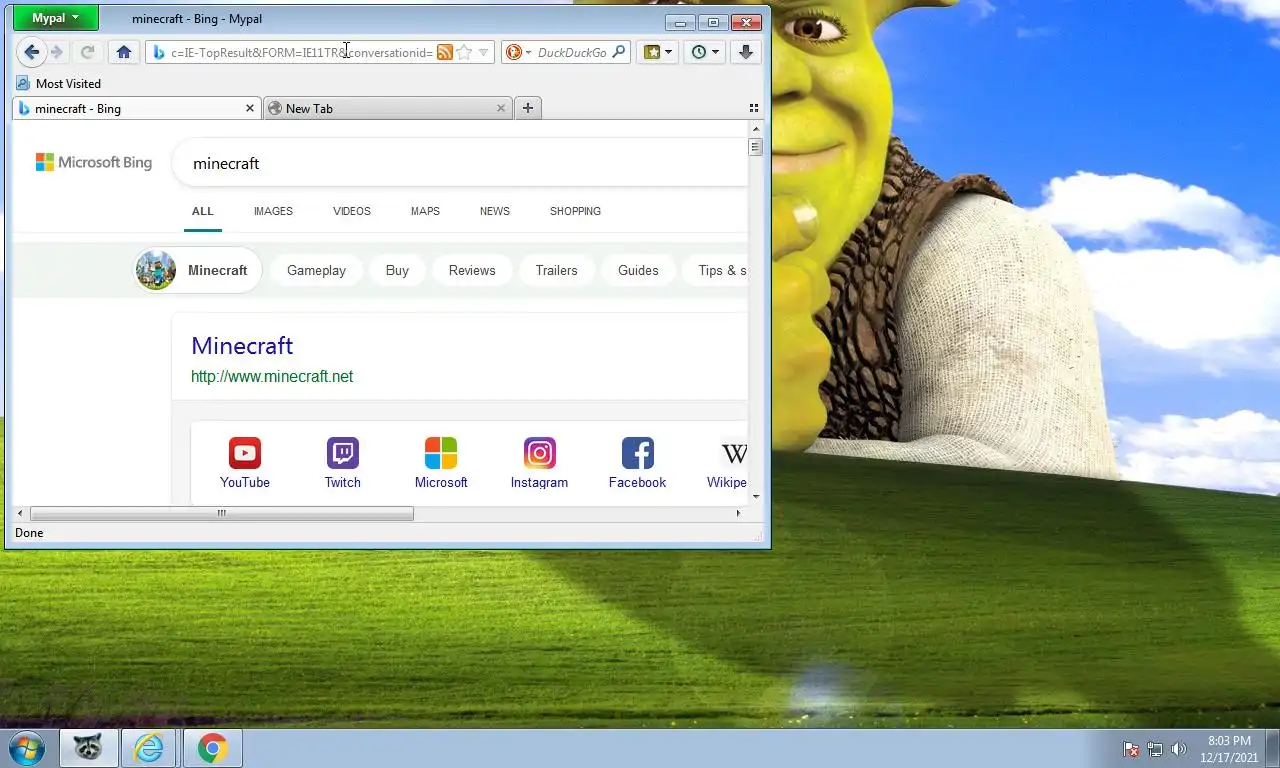Focus the DuckDuckGo search field
This screenshot has width=1280, height=768.
point(572,52)
